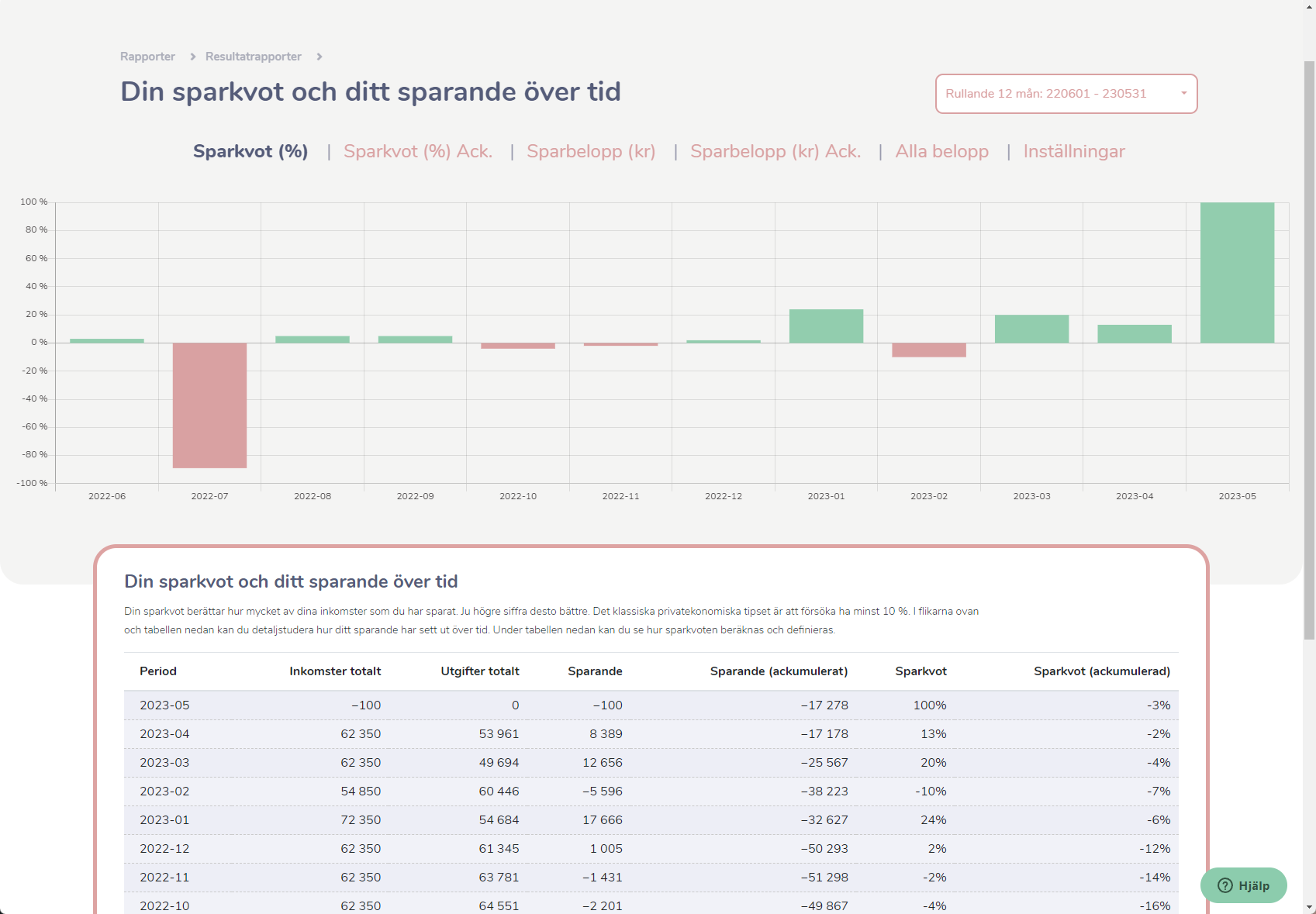Click the chevron after Rapporter breadcrumb
The width and height of the screenshot is (1316, 914).
(x=193, y=57)
